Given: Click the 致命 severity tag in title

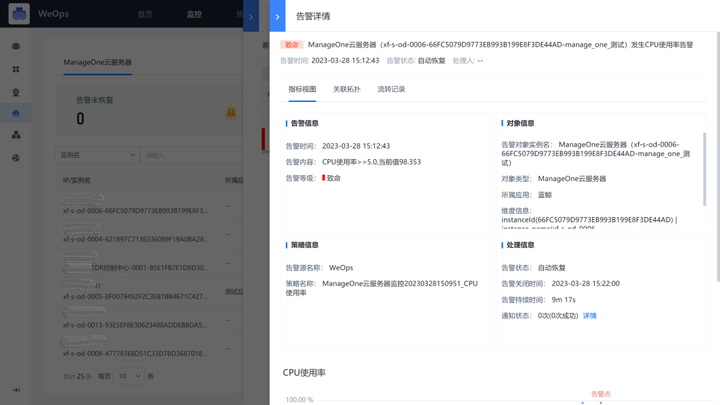Looking at the screenshot, I should (292, 45).
